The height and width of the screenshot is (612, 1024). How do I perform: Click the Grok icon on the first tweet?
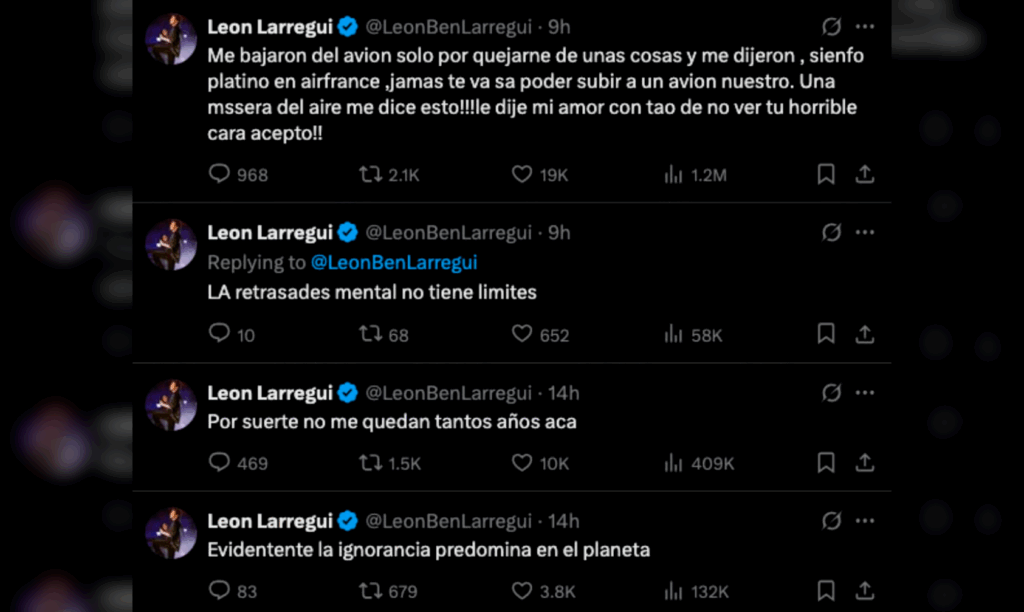pos(831,27)
